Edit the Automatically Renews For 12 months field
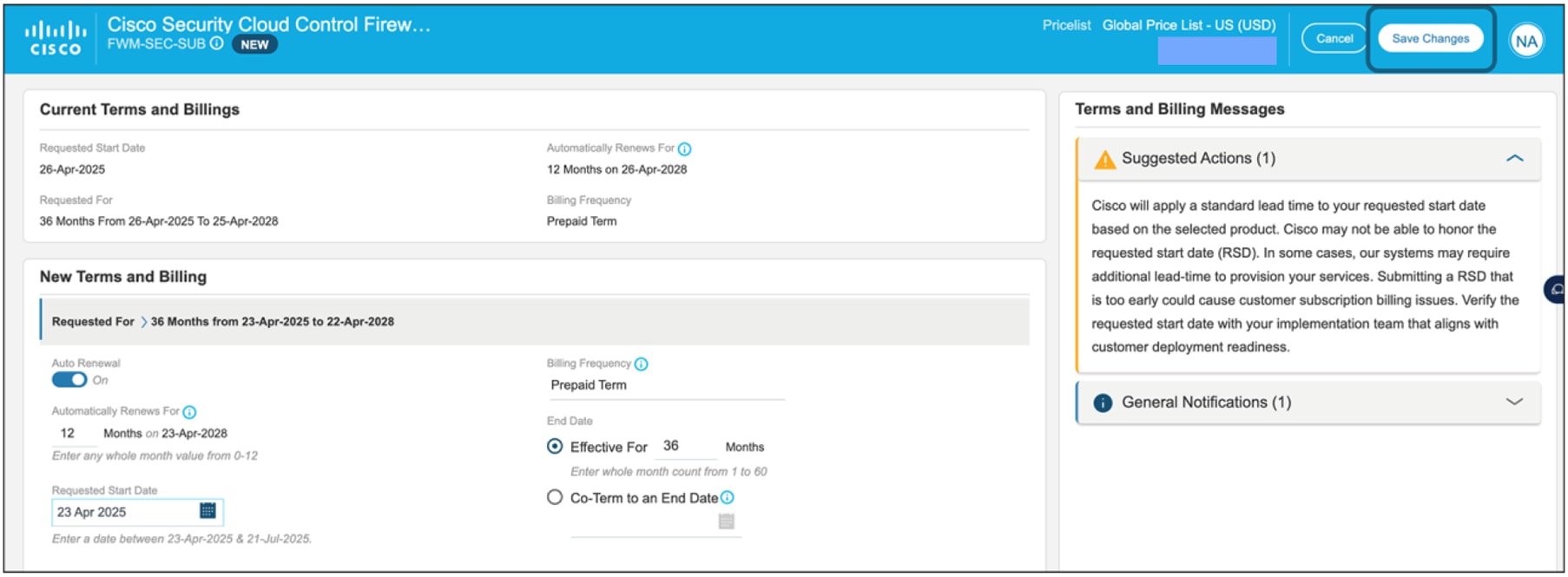This screenshot has height=577, width=1568. pyautogui.click(x=74, y=433)
